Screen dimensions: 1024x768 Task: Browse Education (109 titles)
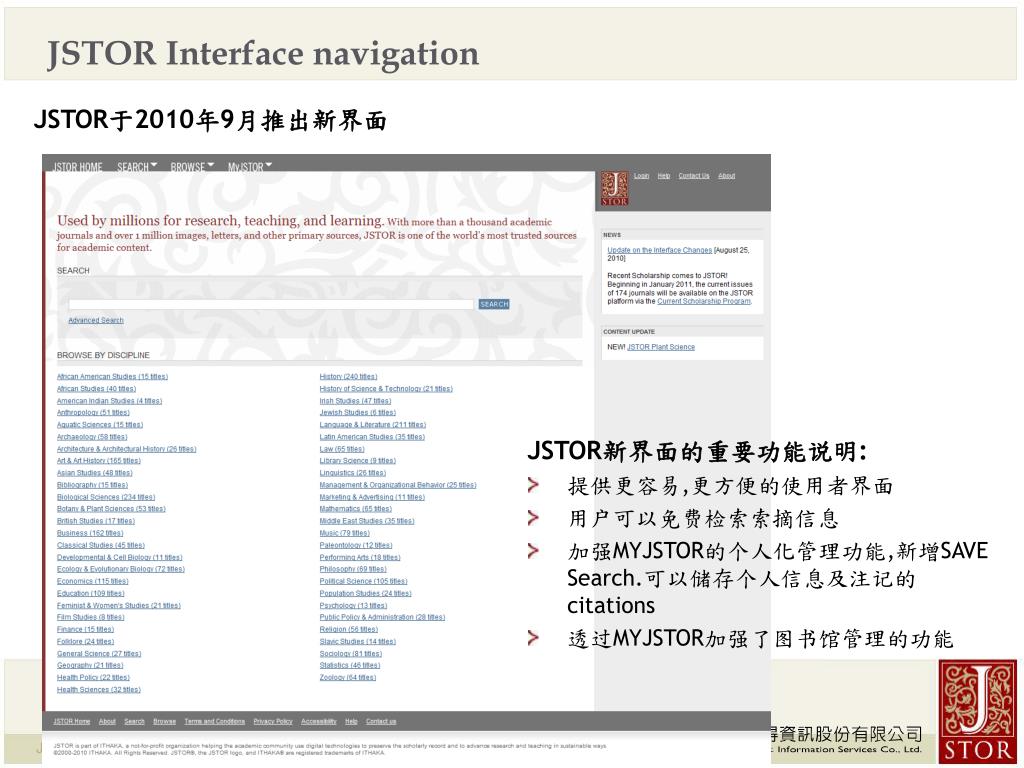coord(90,594)
